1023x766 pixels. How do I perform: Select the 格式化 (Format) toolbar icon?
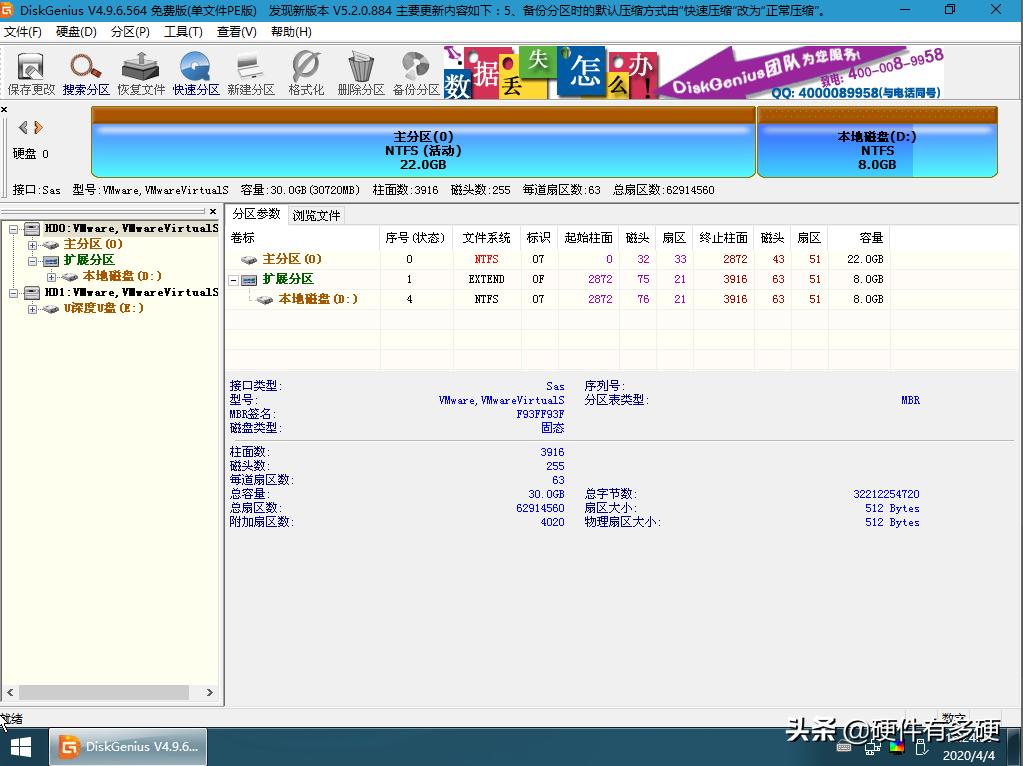click(305, 70)
